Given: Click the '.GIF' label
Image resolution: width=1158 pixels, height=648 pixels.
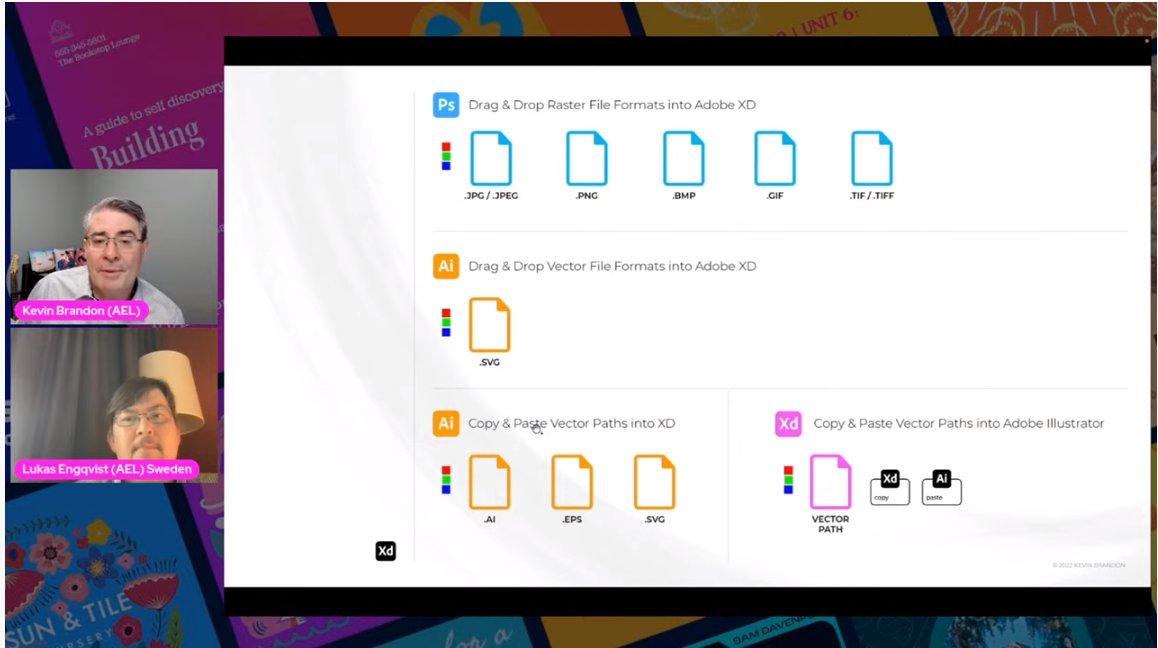Looking at the screenshot, I should 775,196.
